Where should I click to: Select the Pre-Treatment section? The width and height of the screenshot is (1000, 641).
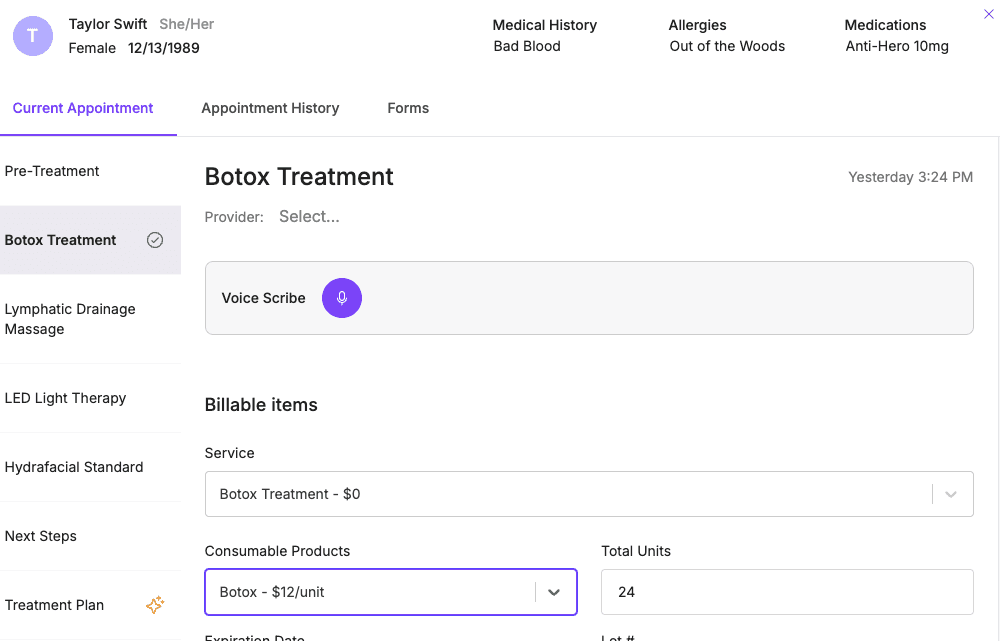(52, 171)
